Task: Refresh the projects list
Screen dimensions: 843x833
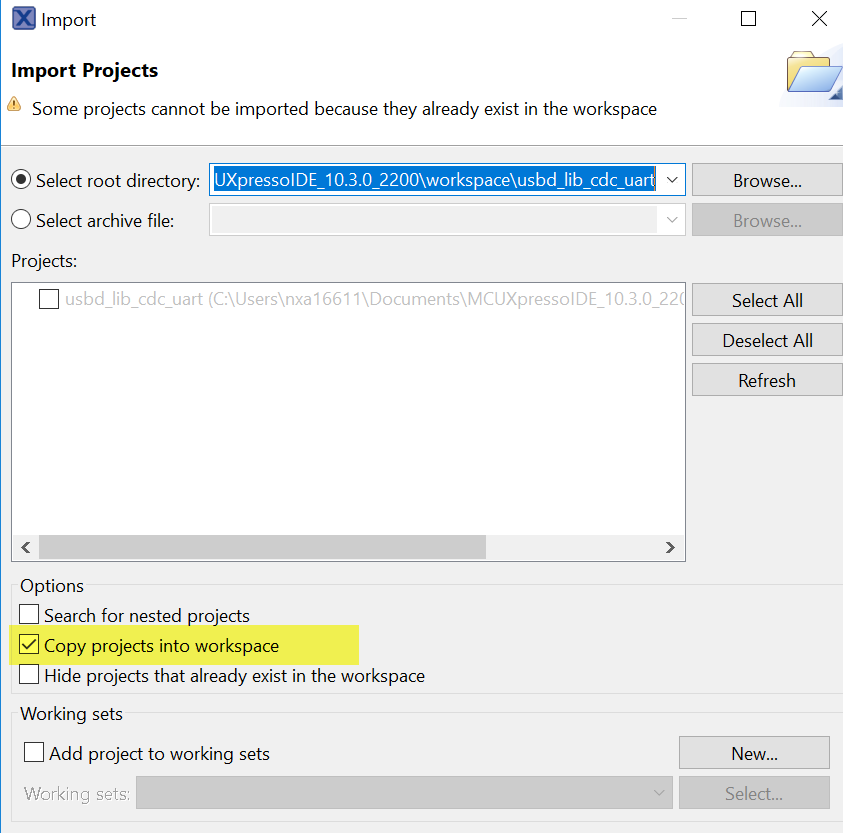Action: (x=767, y=380)
